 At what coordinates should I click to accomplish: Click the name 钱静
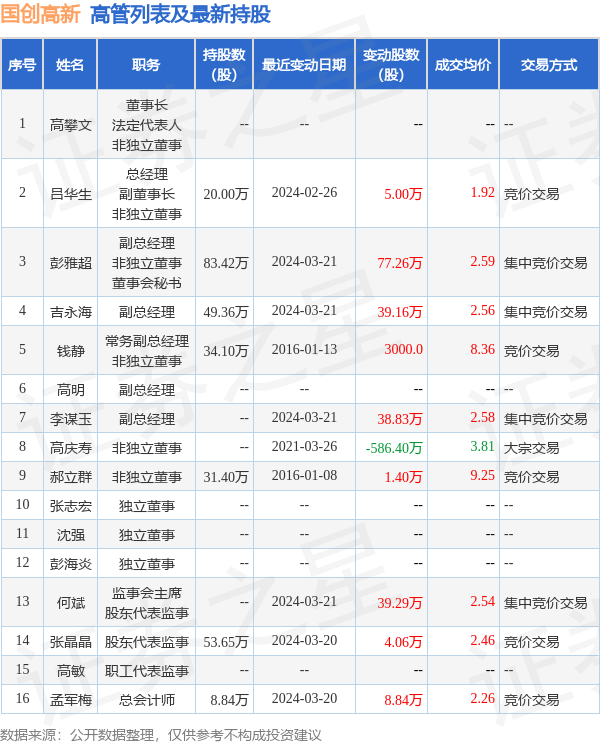(71, 351)
